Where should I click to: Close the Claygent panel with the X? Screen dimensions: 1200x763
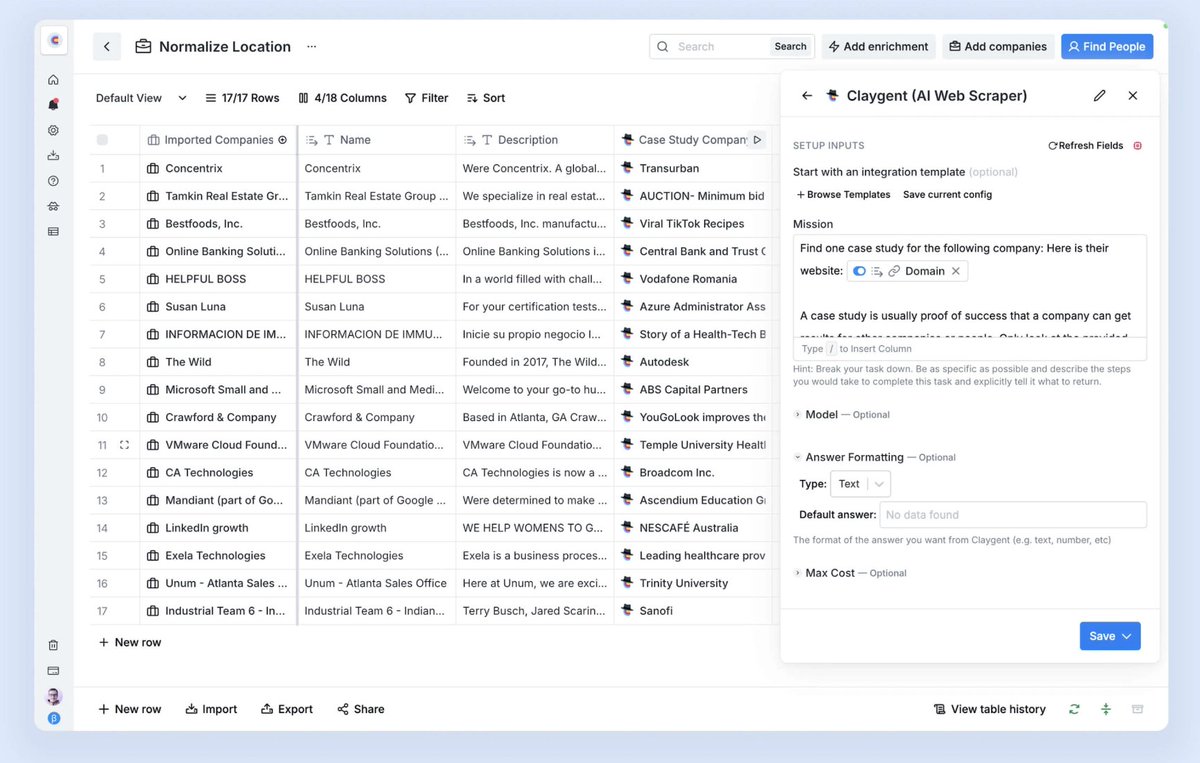pyautogui.click(x=1133, y=96)
